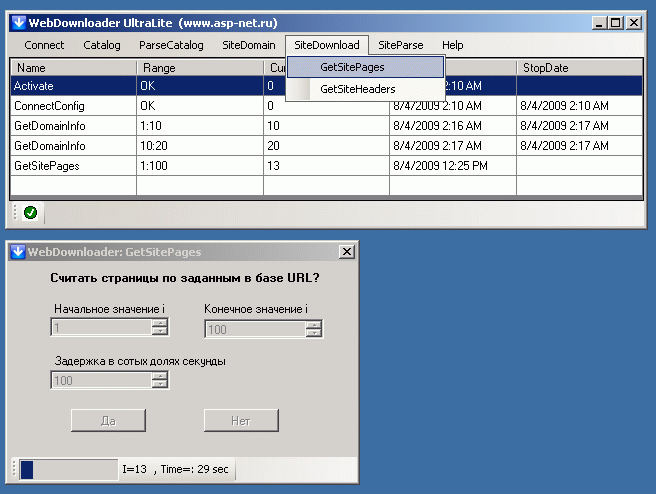Image resolution: width=656 pixels, height=494 pixels.
Task: Close the WebDownloader UltraLite window
Action: point(634,23)
